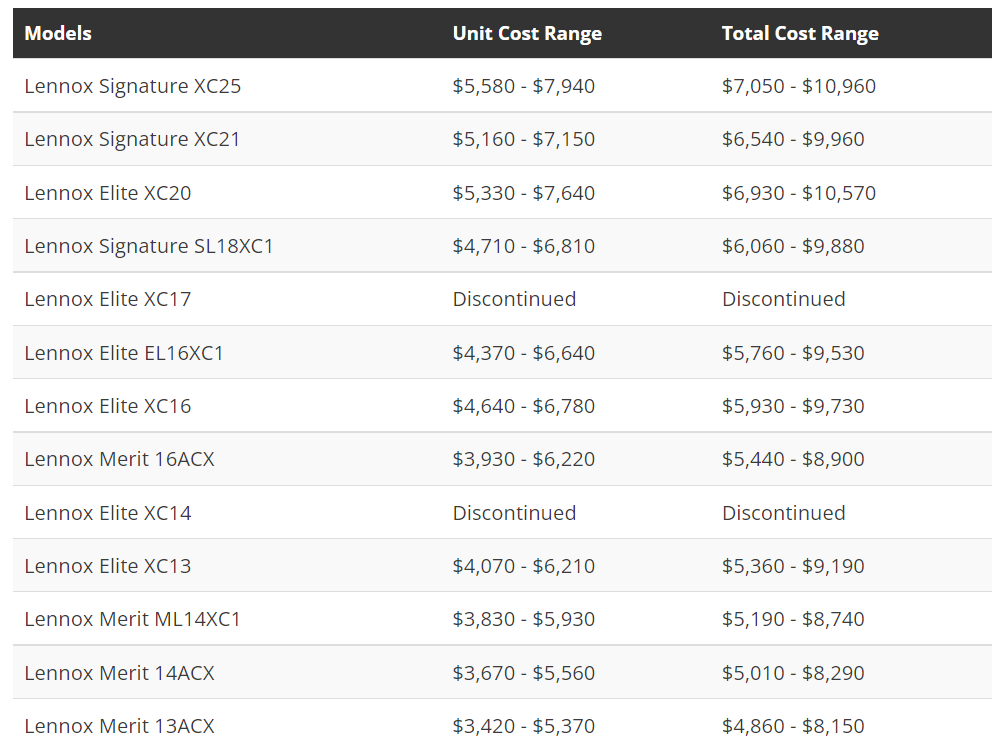Click the Models column header

pyautogui.click(x=58, y=33)
